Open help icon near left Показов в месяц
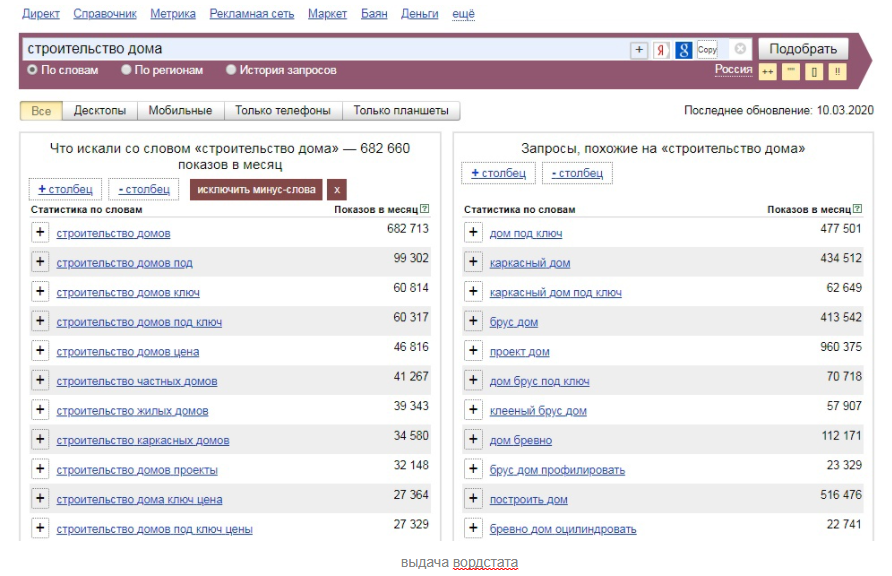Screen dimensions: 892x576 click(424, 209)
